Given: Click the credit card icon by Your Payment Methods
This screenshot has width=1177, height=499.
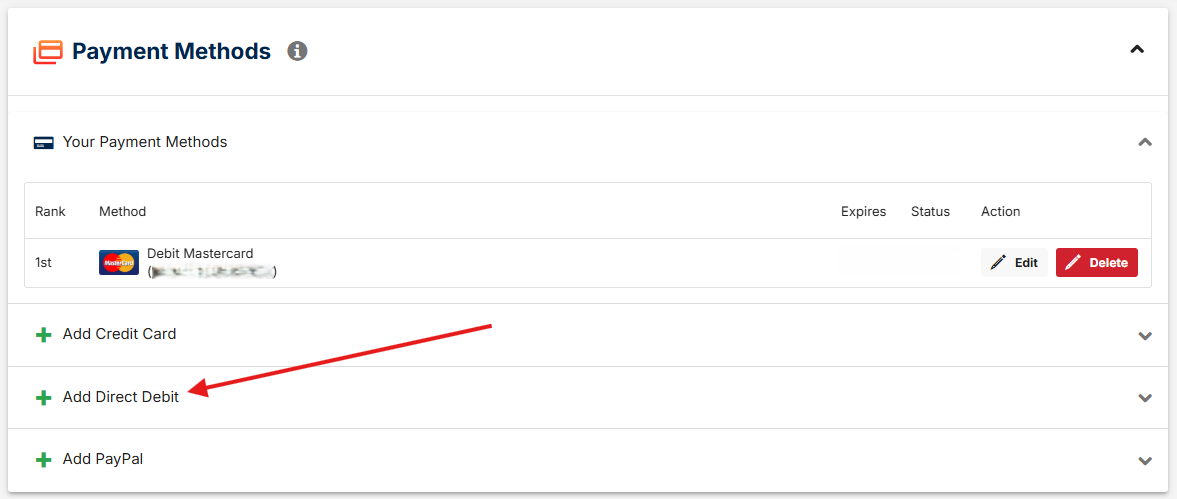Looking at the screenshot, I should [44, 143].
